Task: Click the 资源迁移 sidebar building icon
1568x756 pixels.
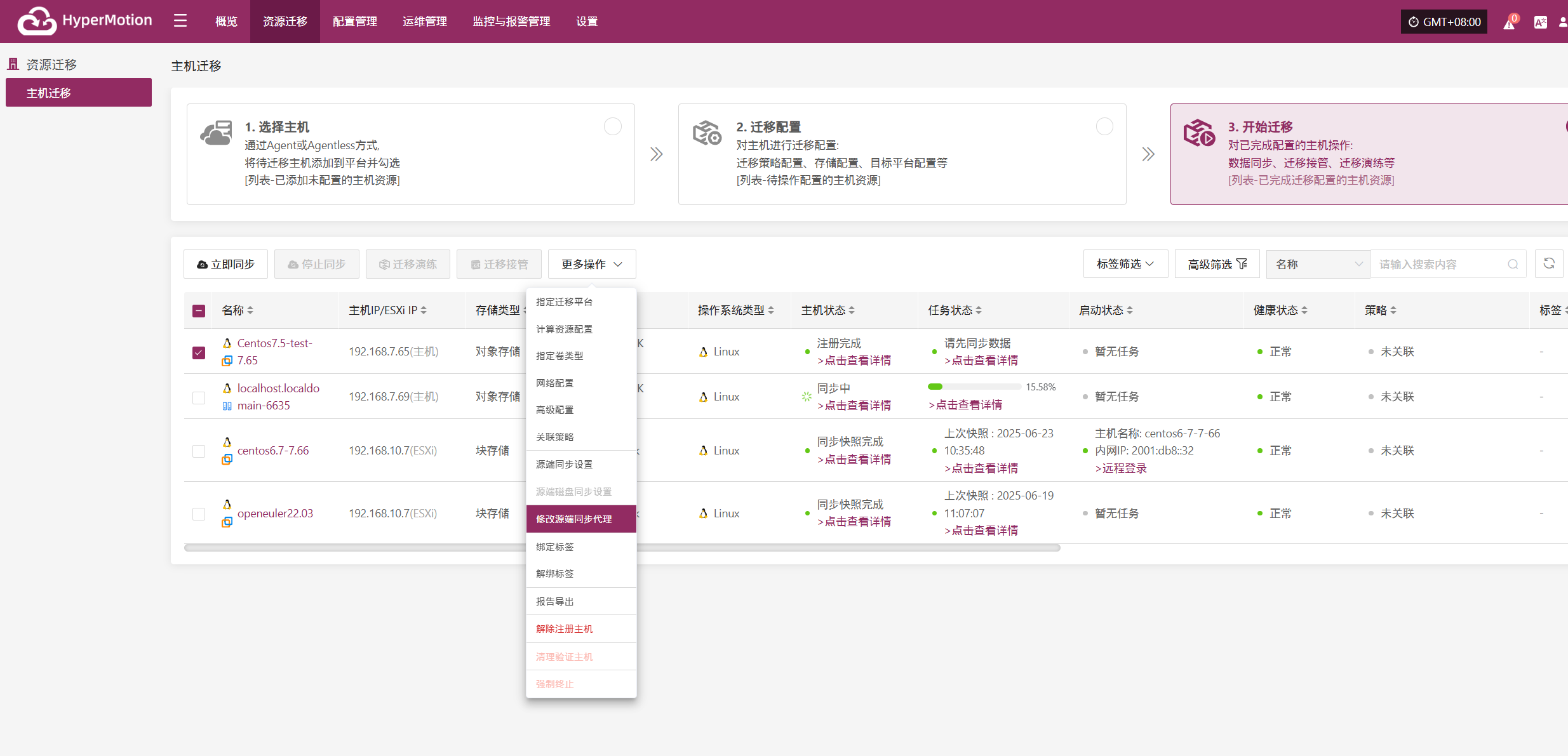Action: [x=13, y=64]
